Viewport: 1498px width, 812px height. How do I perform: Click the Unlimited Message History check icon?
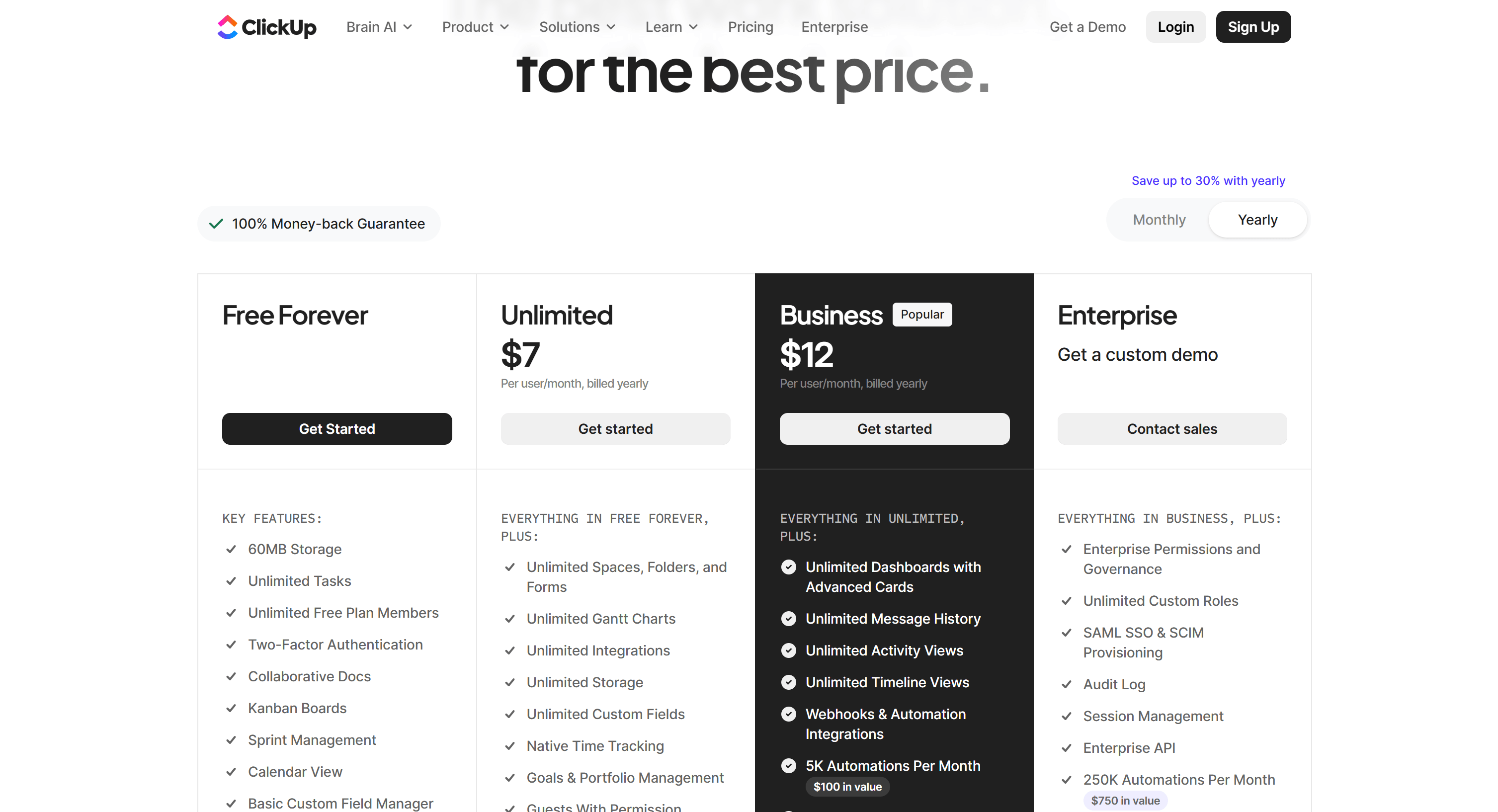click(x=789, y=619)
